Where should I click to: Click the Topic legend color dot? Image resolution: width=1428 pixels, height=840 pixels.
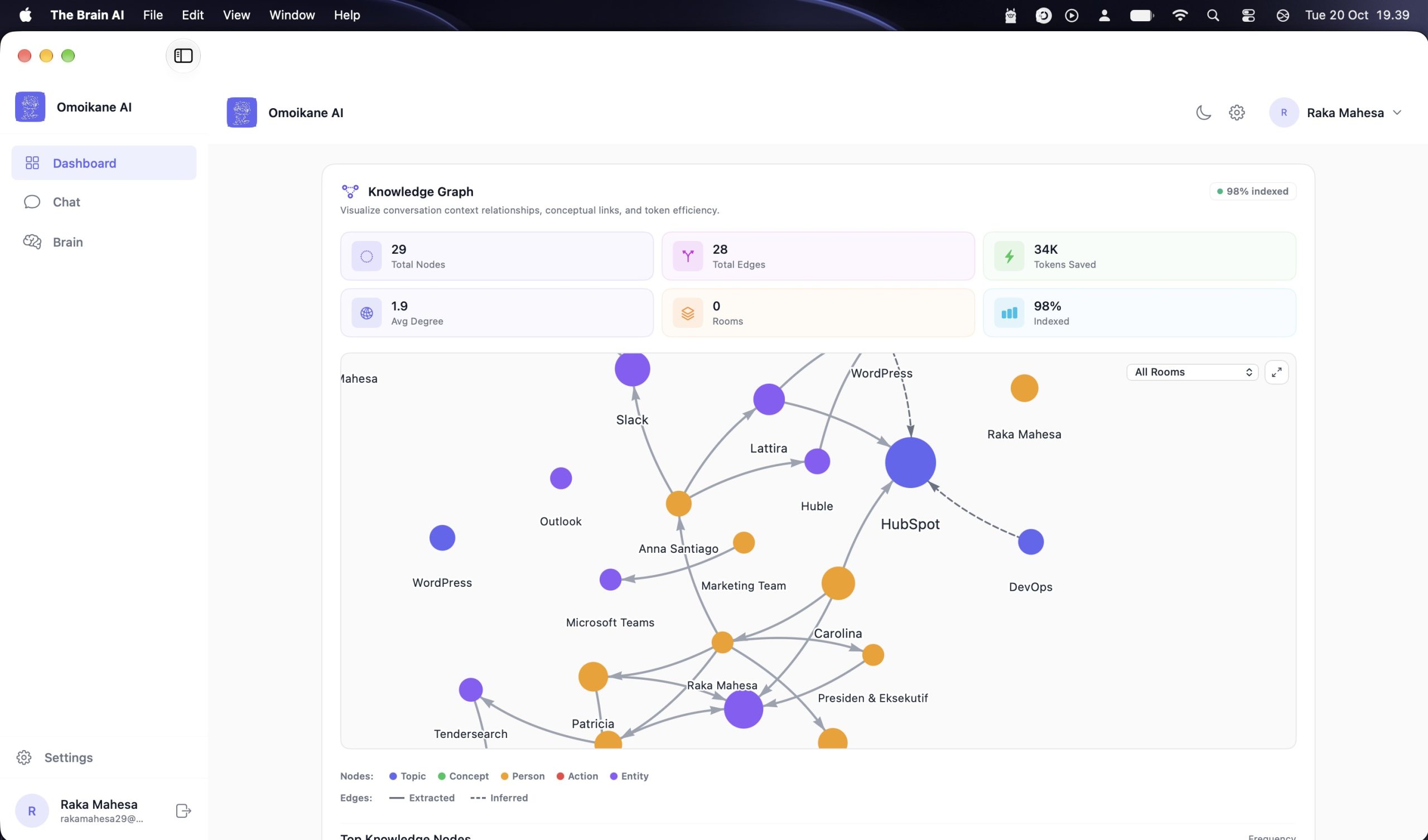click(x=393, y=776)
